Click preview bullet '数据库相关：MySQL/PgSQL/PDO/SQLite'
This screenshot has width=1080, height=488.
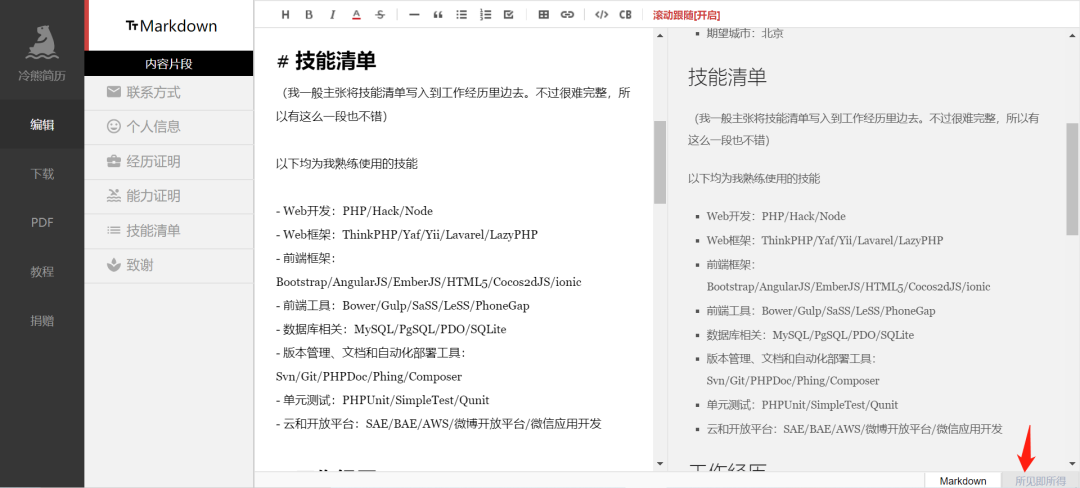coord(810,335)
